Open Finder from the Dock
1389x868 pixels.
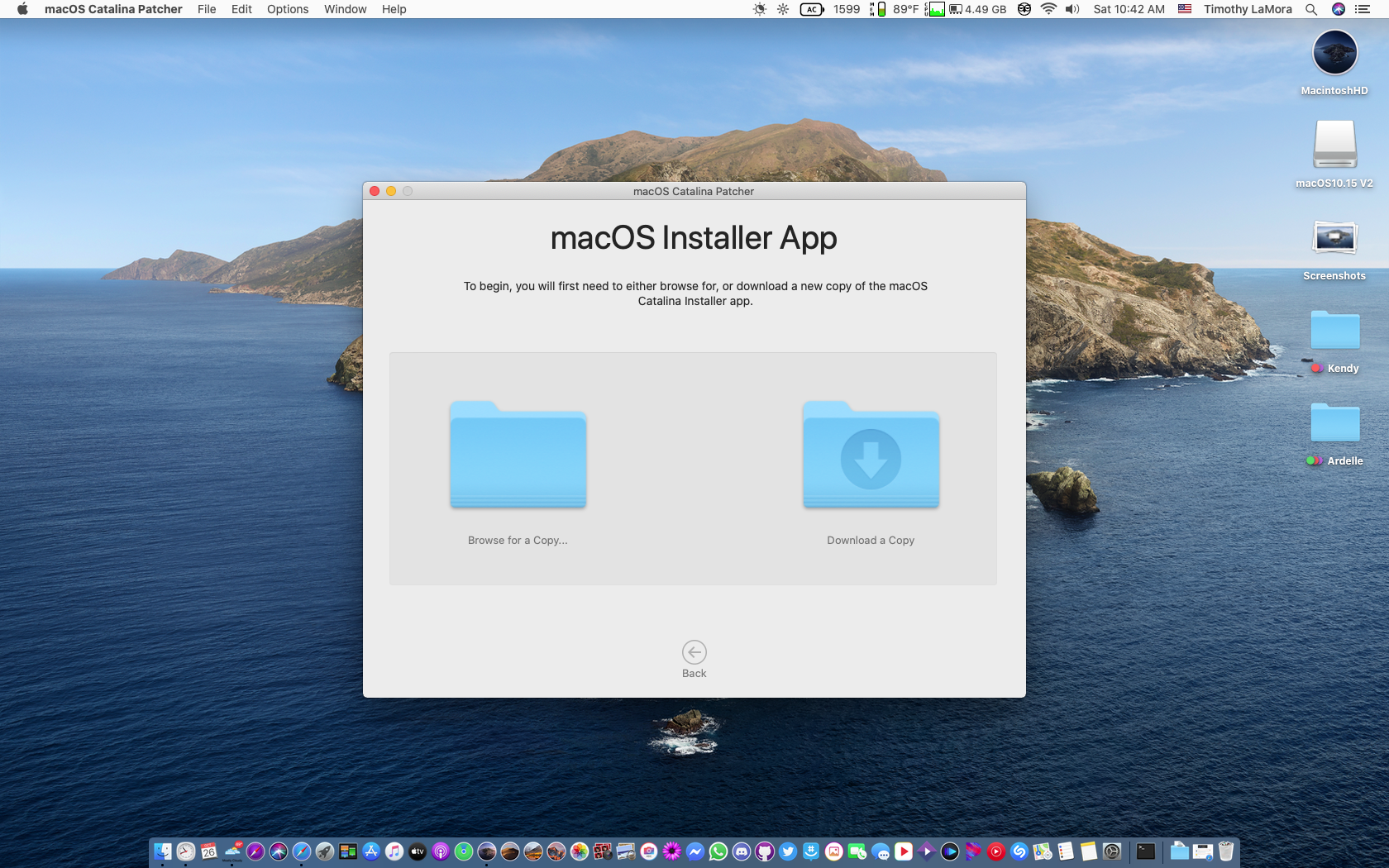(163, 851)
